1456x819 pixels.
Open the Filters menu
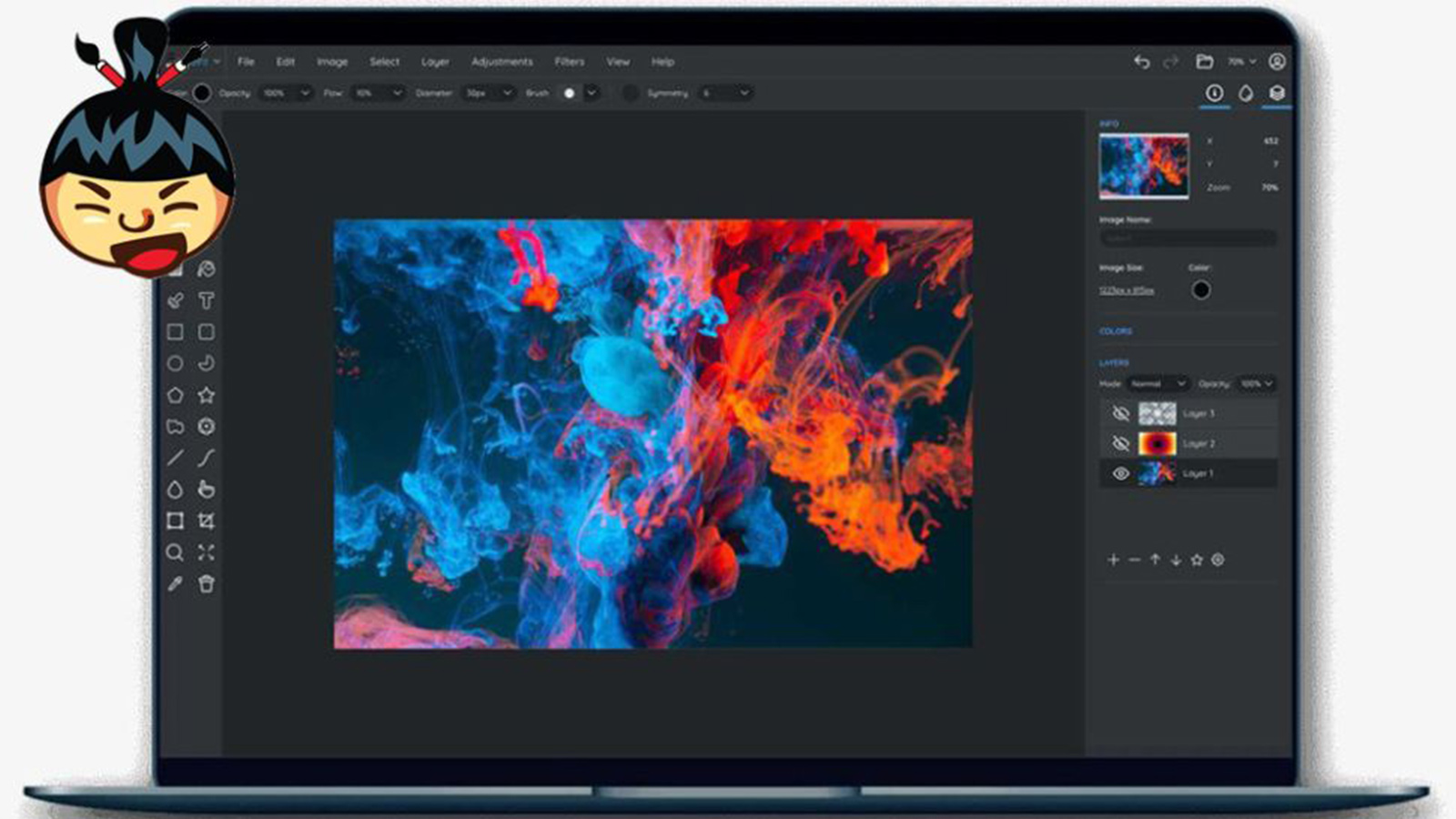pyautogui.click(x=570, y=62)
